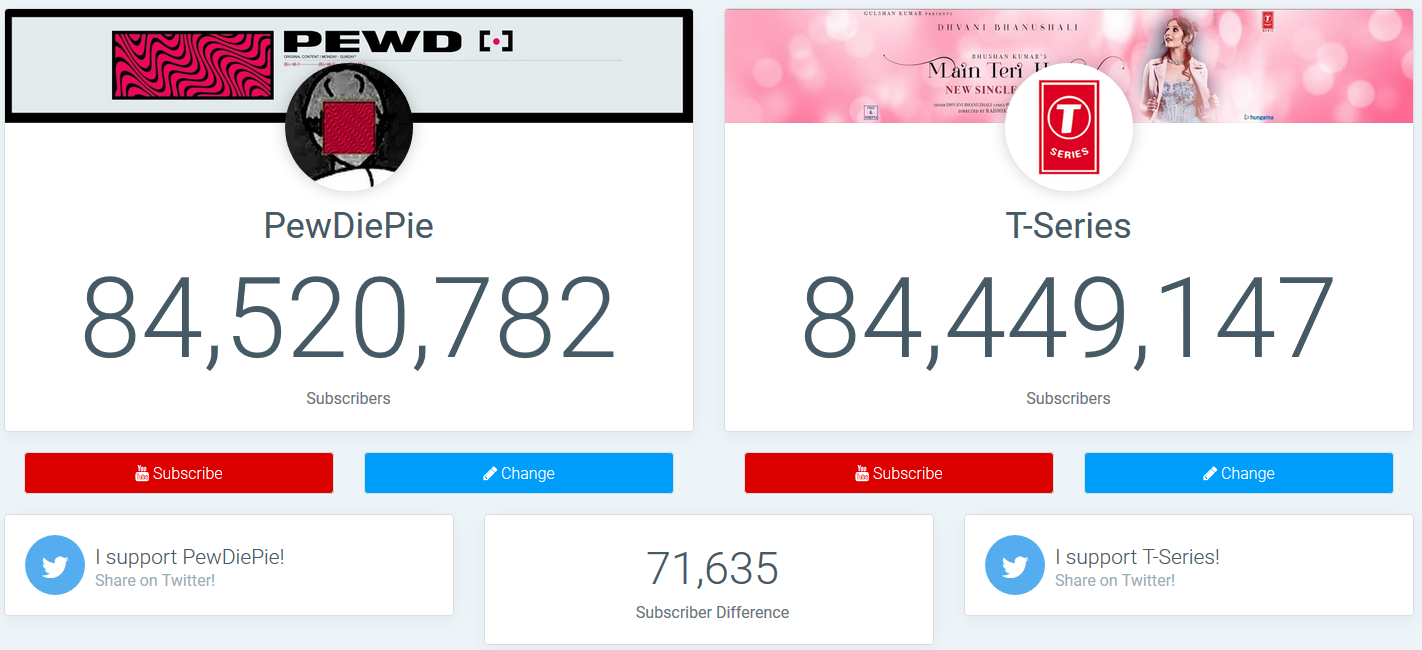The image size is (1422, 650).
Task: Click the PewDiePie channel name heading
Action: click(349, 226)
